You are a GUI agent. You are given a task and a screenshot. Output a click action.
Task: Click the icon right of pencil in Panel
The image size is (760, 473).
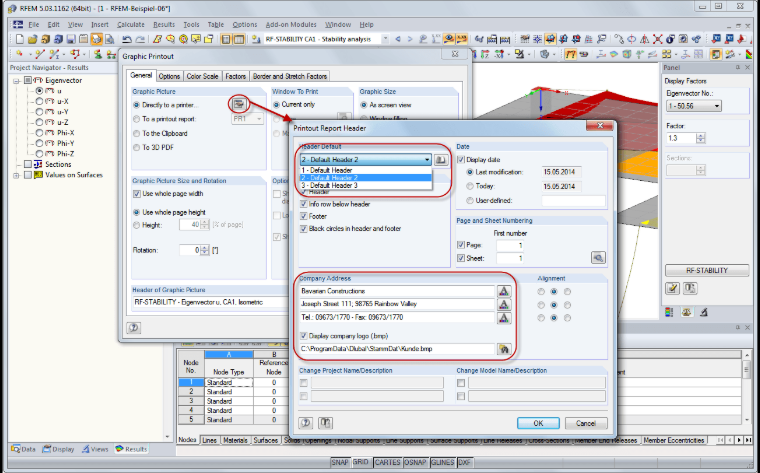pyautogui.click(x=690, y=288)
